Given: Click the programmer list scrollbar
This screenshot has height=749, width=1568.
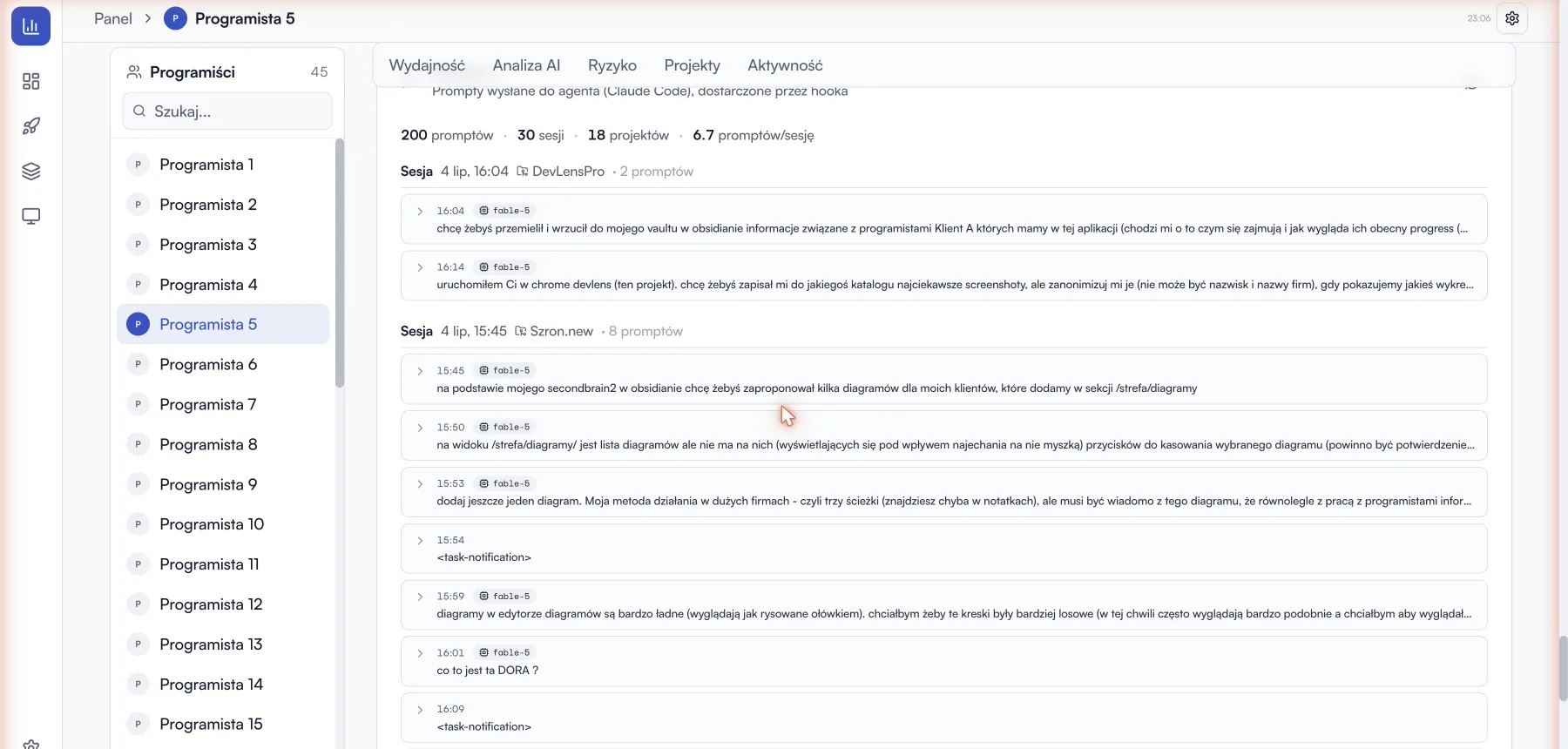Looking at the screenshot, I should pos(340,263).
